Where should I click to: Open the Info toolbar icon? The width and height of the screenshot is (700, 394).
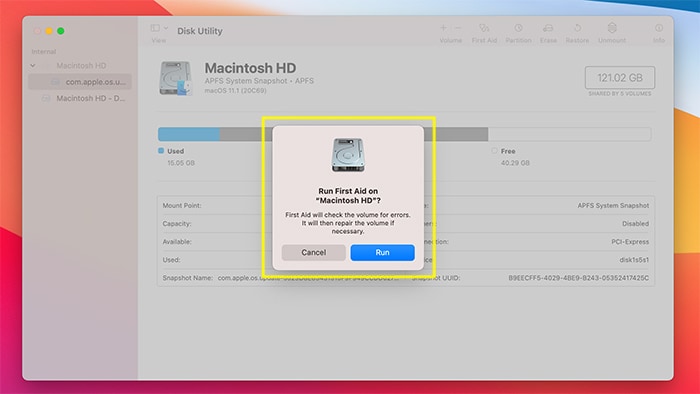tap(659, 28)
